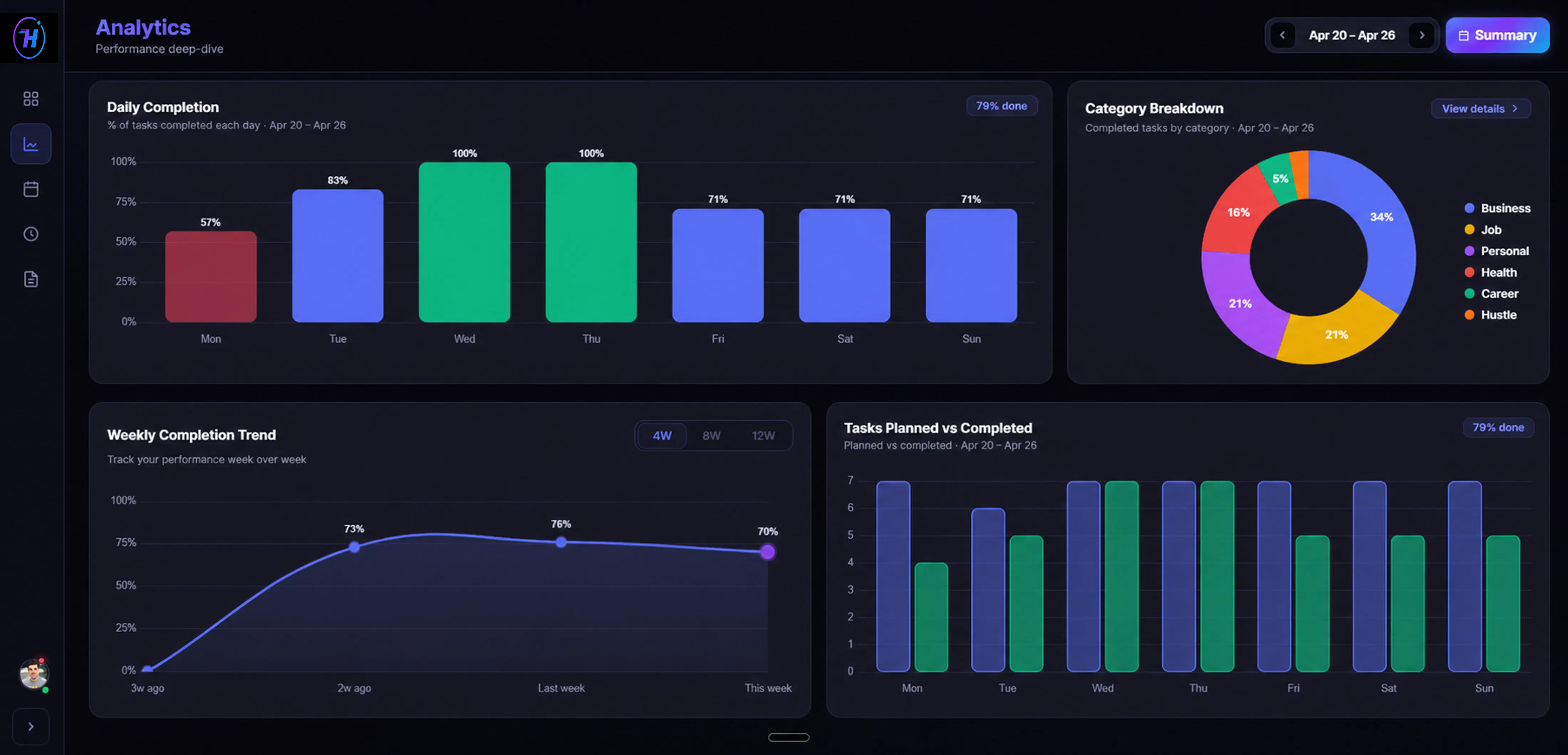Click the 21% purple Personal donut segment
The image size is (1568, 755).
(1240, 303)
